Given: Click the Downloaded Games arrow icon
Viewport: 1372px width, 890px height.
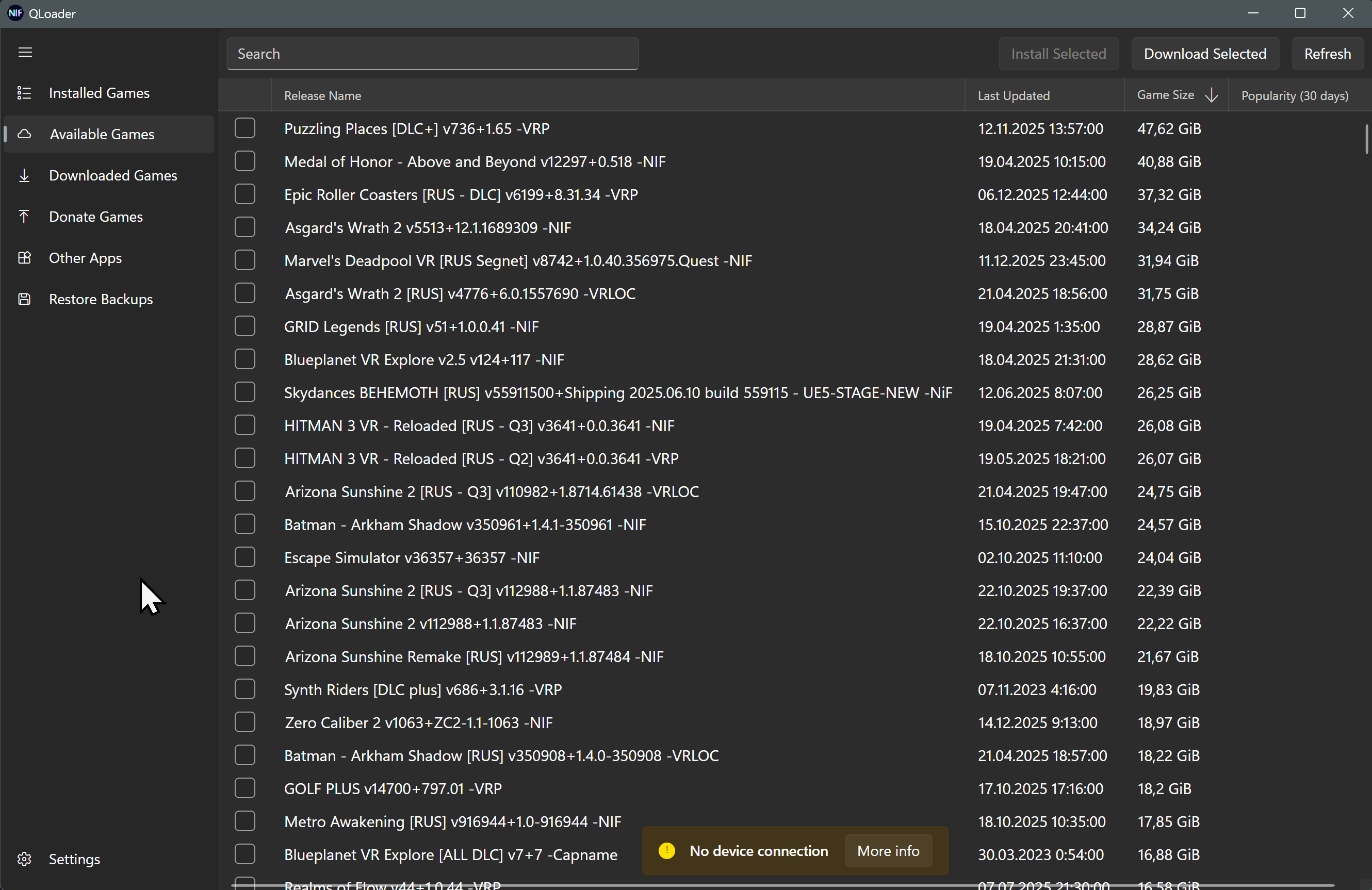Looking at the screenshot, I should (x=24, y=175).
